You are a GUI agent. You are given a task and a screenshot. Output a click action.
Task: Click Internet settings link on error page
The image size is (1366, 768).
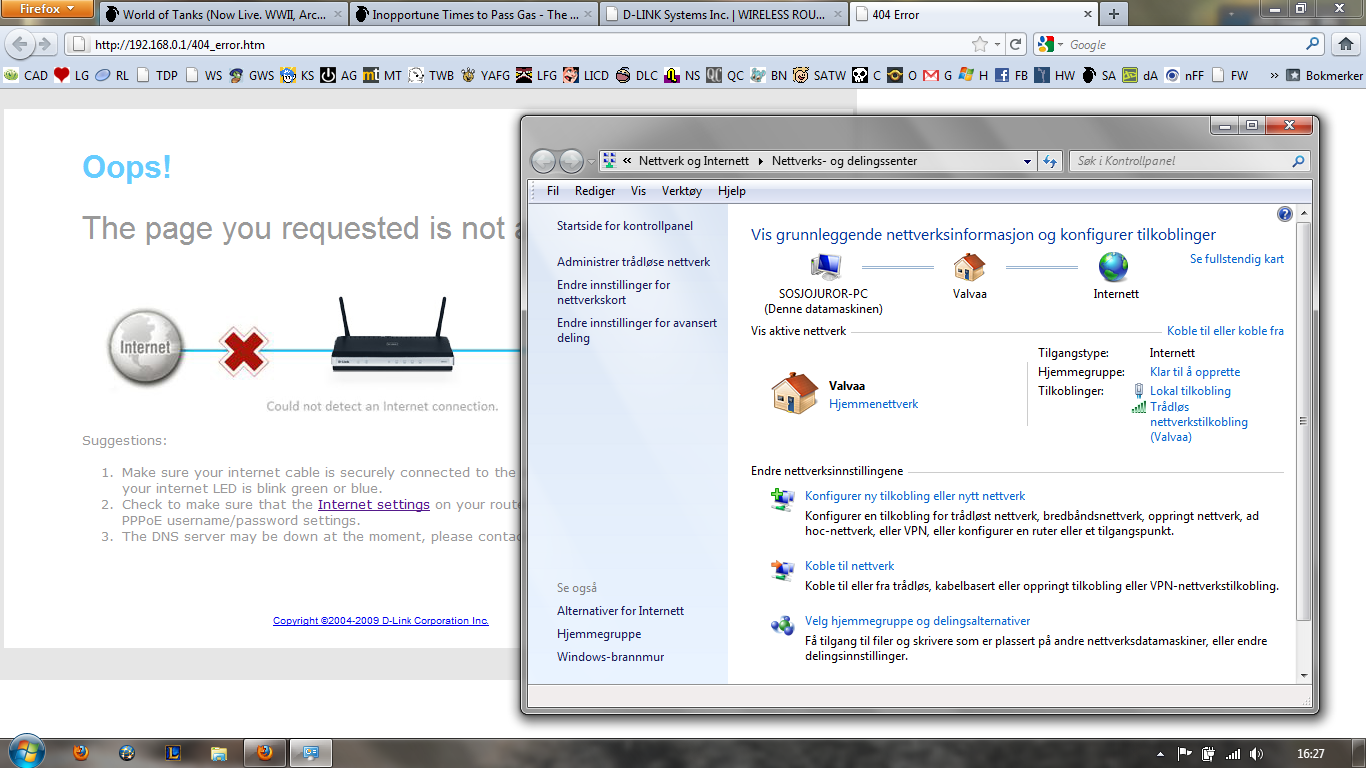tap(374, 505)
